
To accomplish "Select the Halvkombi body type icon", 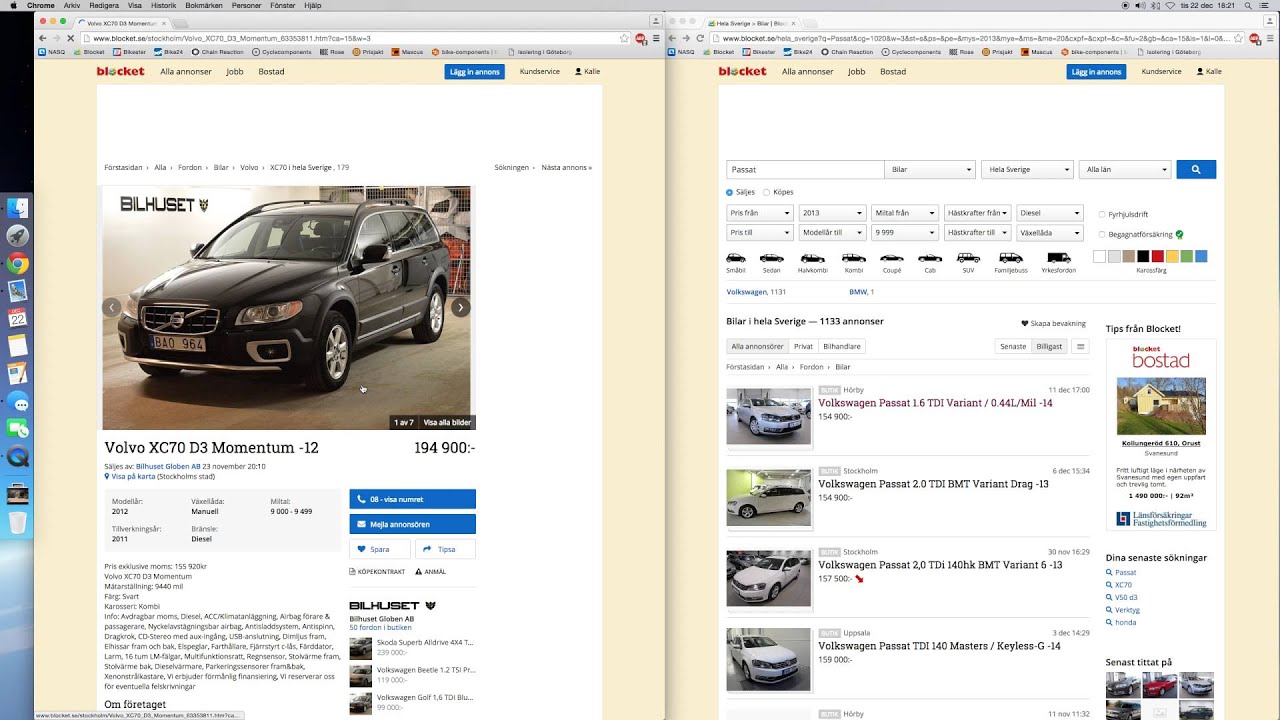I will pos(812,258).
